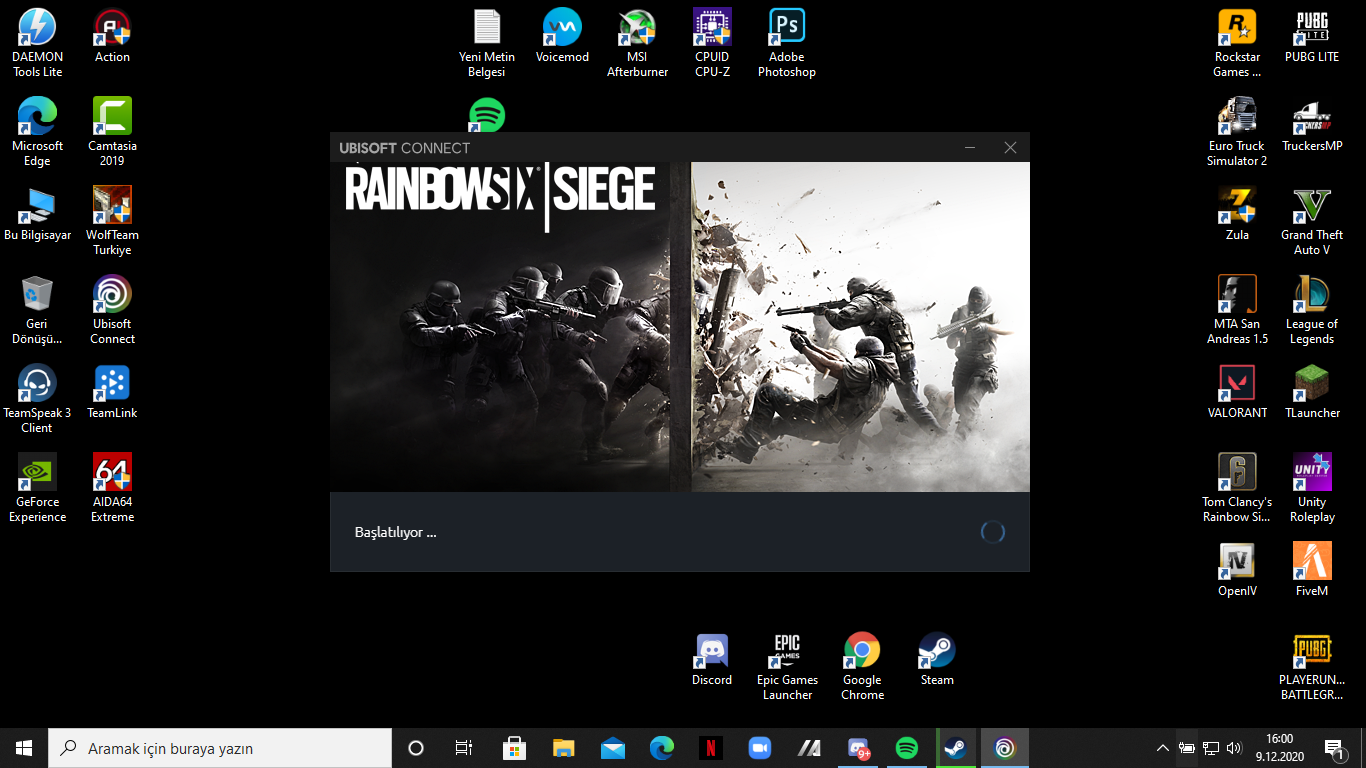1366x768 pixels.
Task: Click the taskbar search box
Action: [220, 748]
